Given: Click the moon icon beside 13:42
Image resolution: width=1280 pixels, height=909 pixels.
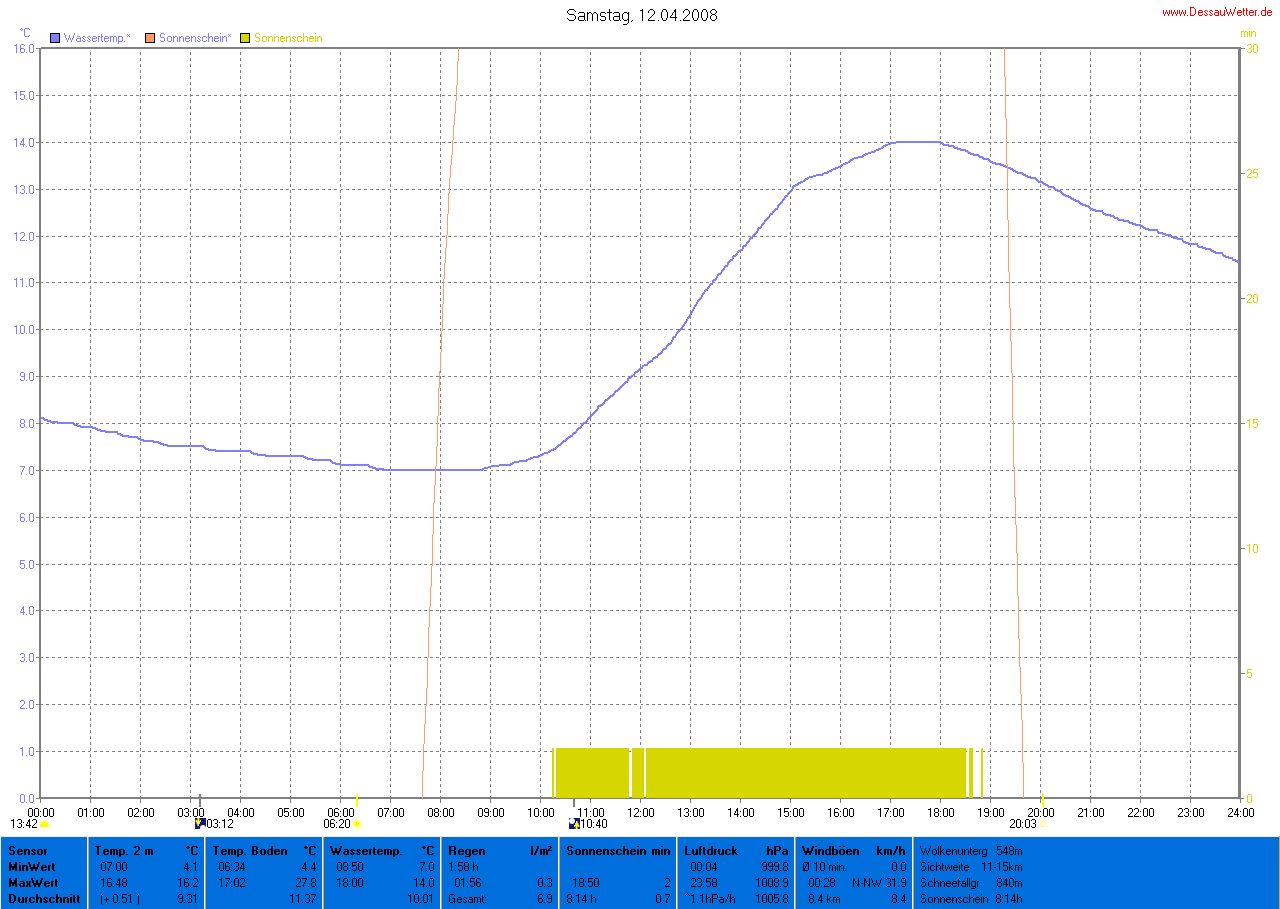Looking at the screenshot, I should 45,824.
